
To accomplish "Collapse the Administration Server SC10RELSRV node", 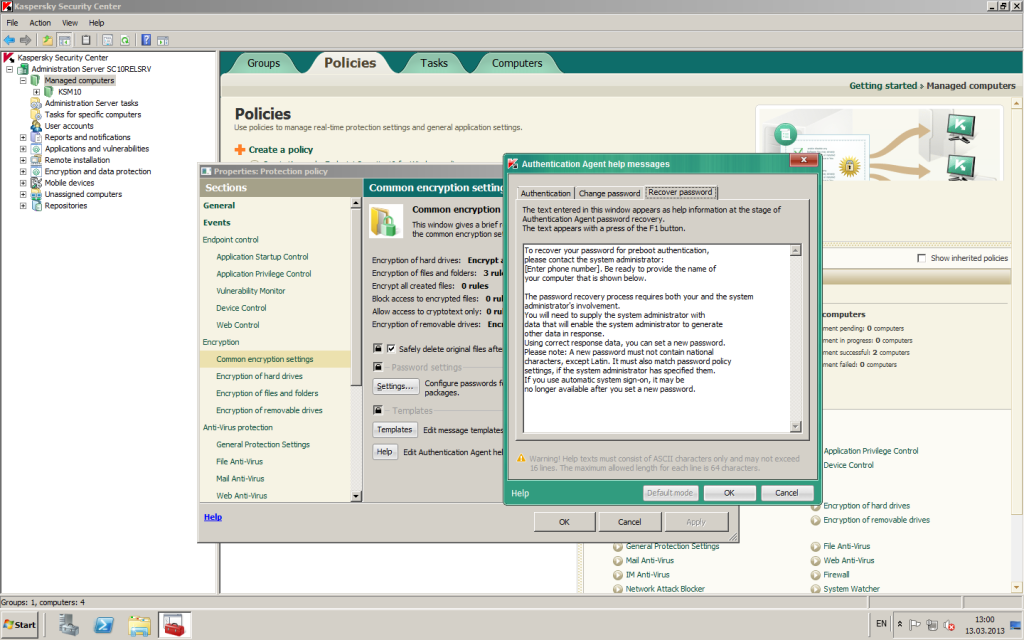I will click(x=9, y=69).
